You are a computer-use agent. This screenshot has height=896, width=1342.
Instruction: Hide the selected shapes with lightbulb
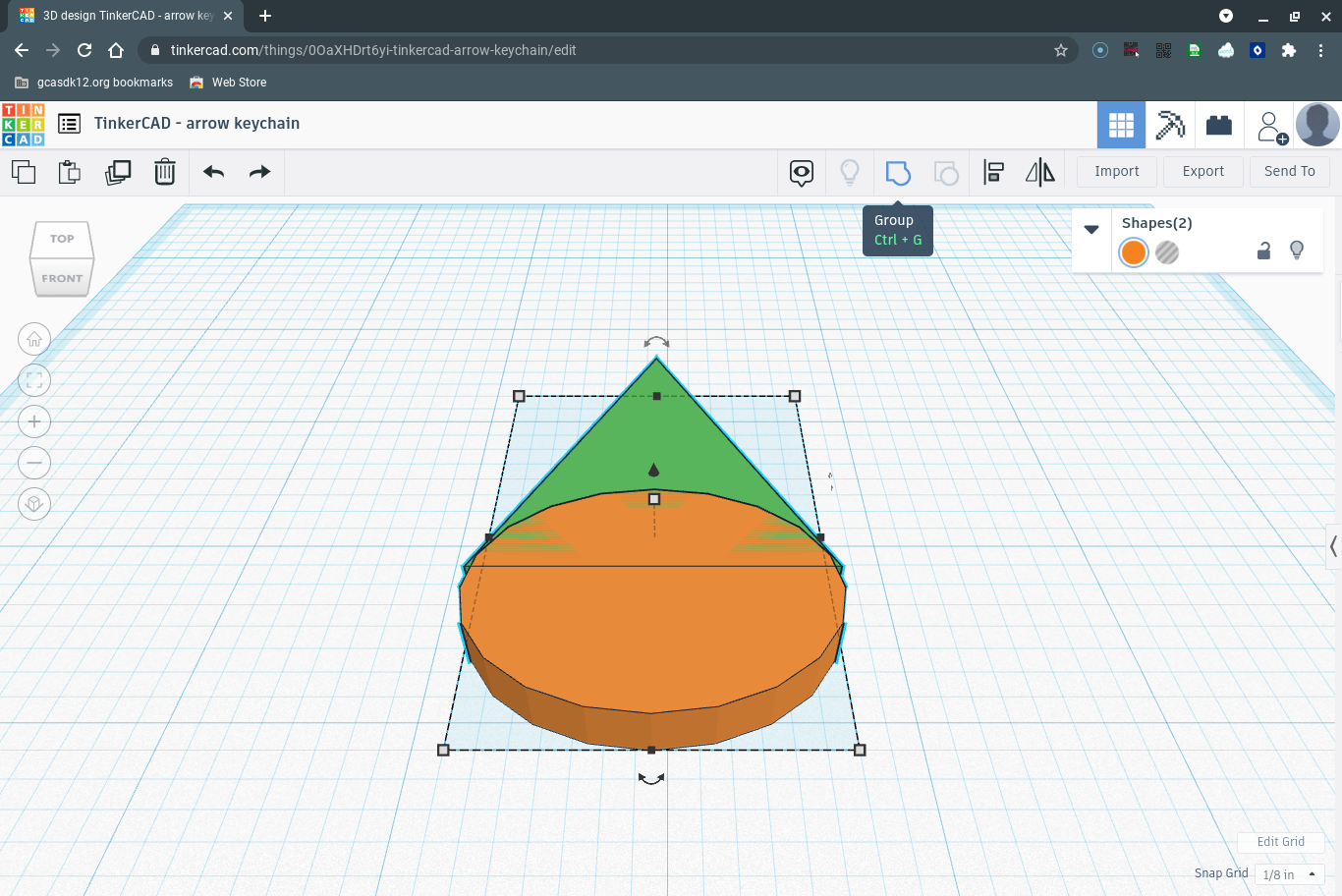[1297, 251]
